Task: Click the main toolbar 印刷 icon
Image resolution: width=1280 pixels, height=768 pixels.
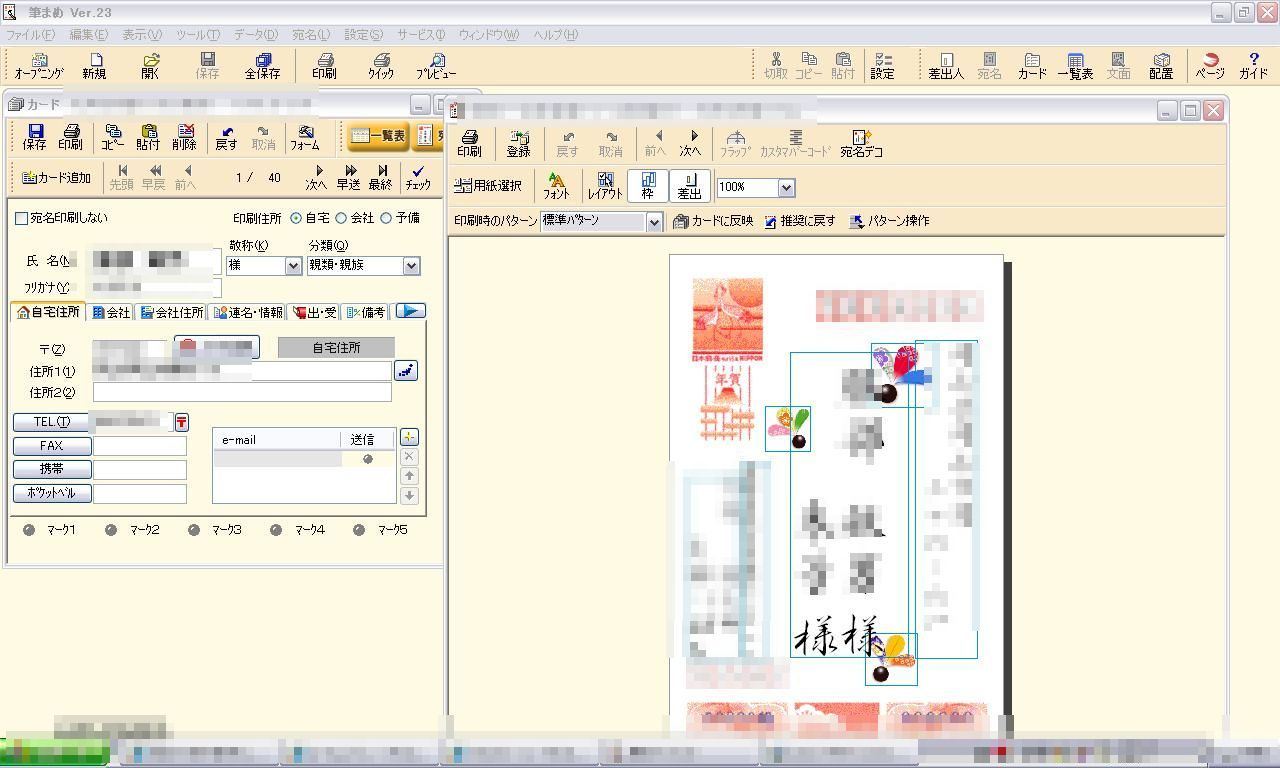Action: pyautogui.click(x=324, y=66)
